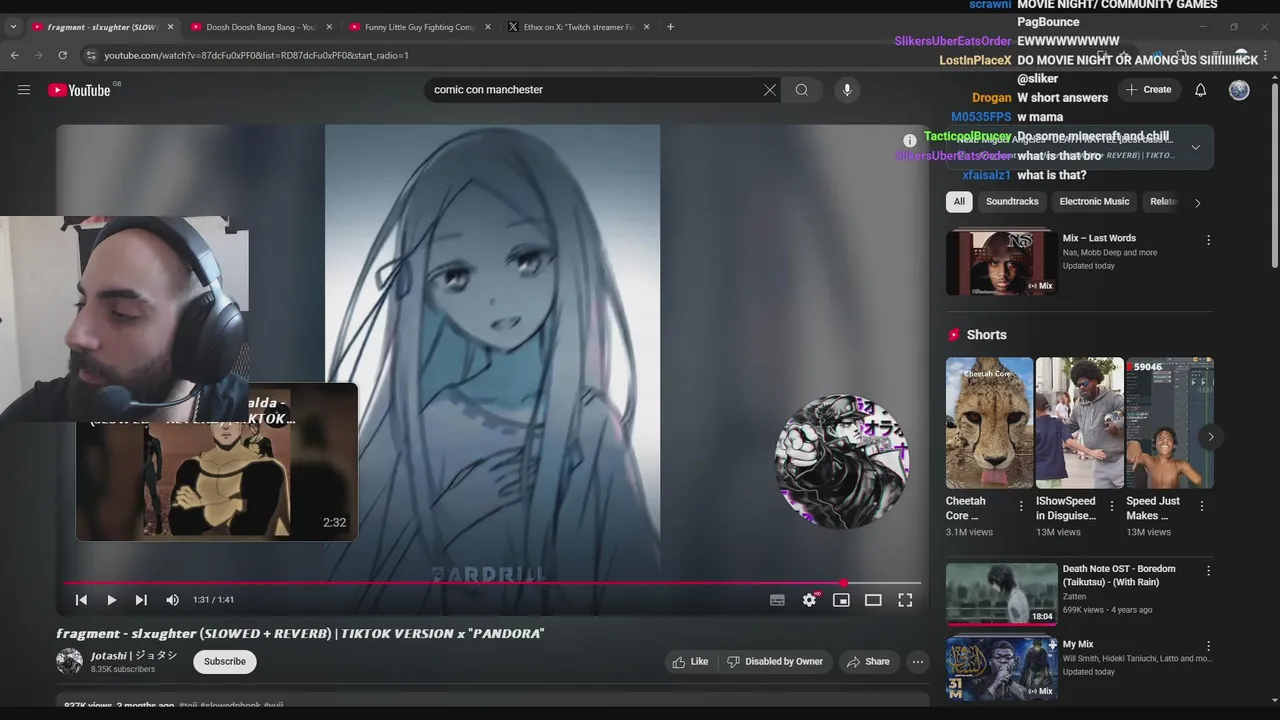Screen dimensions: 1280x720
Task: Click the Create button
Action: tap(1148, 90)
